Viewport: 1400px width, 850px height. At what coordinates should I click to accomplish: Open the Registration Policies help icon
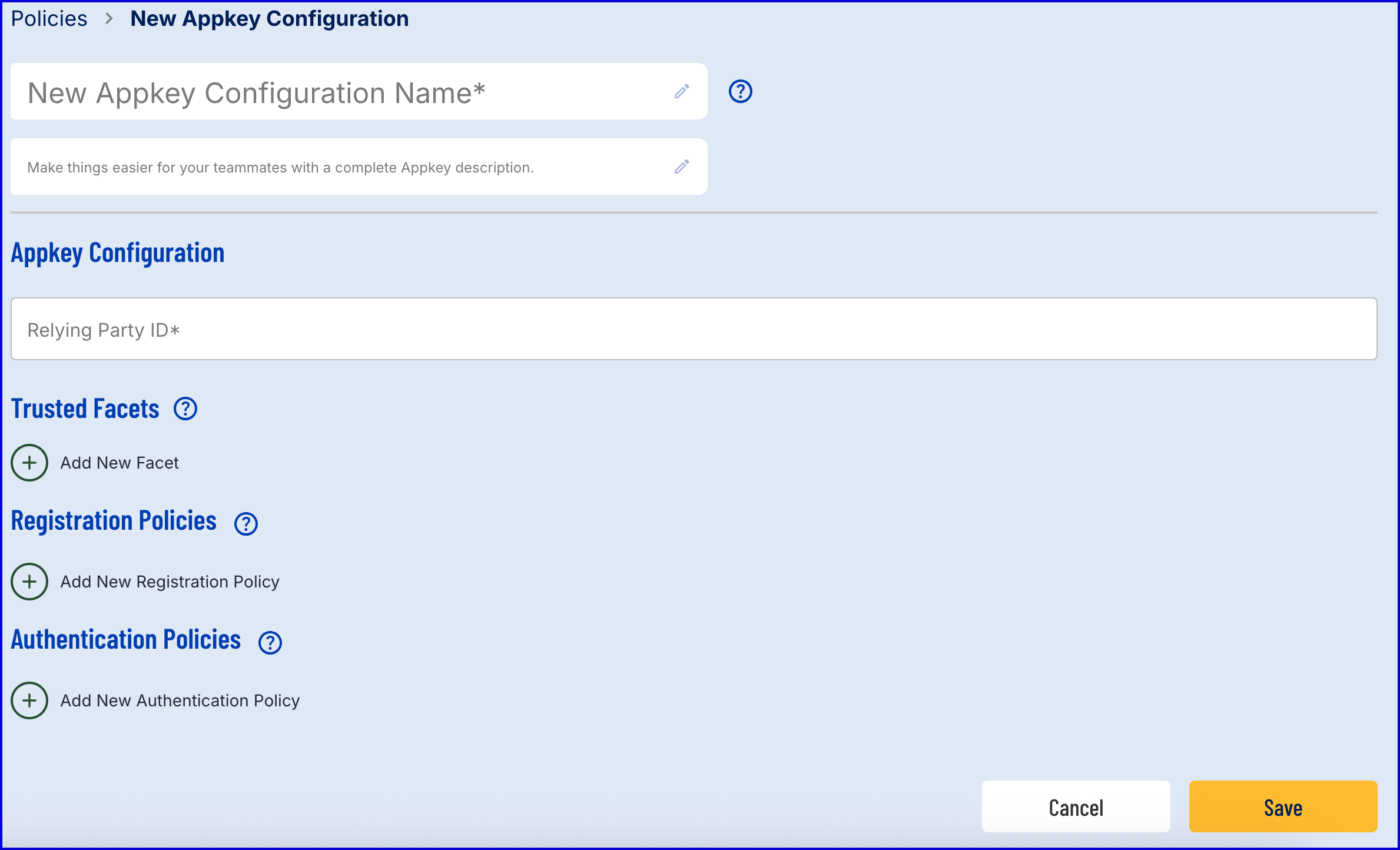pos(246,523)
